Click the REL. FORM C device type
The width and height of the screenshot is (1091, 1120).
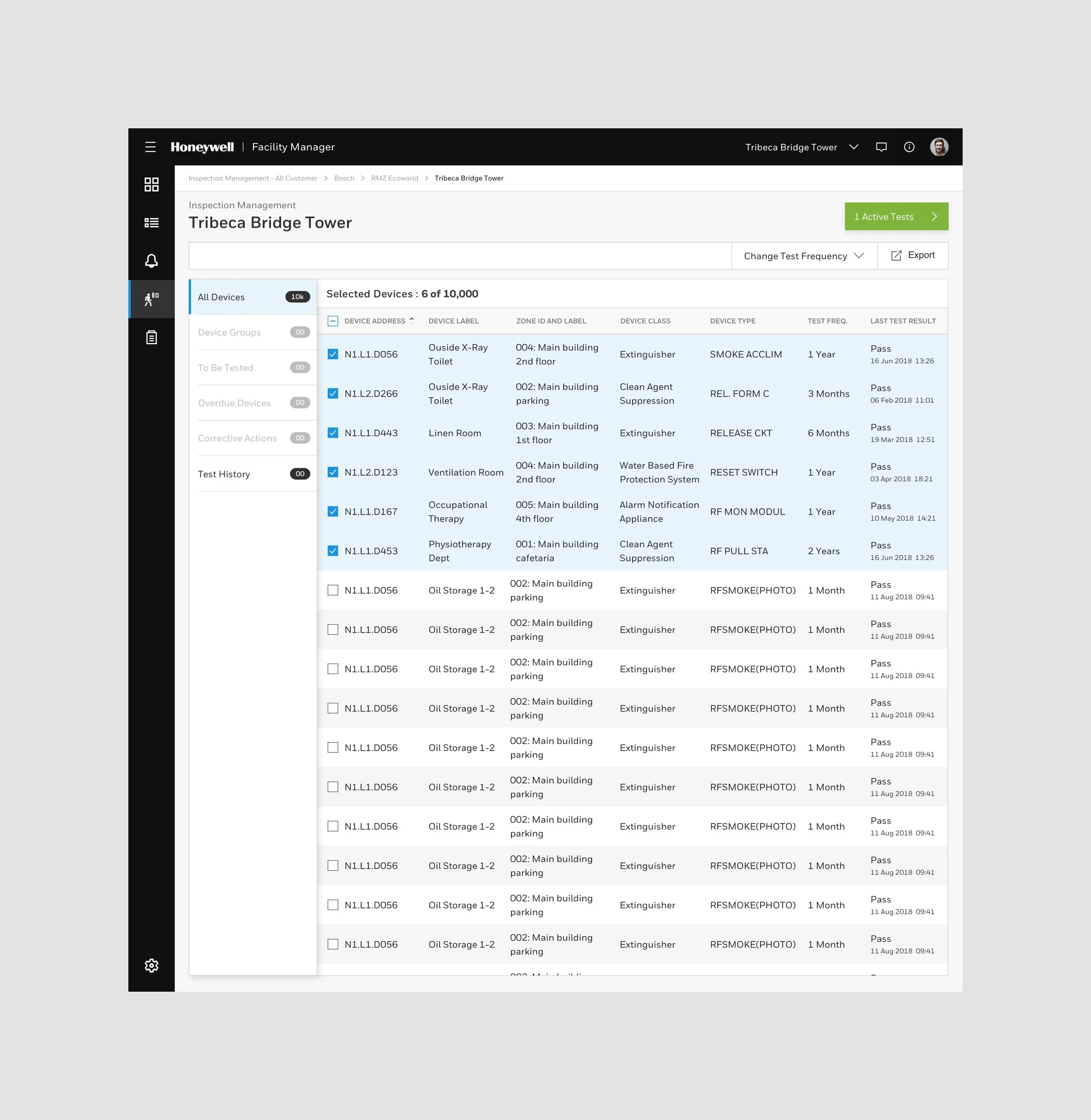tap(739, 394)
